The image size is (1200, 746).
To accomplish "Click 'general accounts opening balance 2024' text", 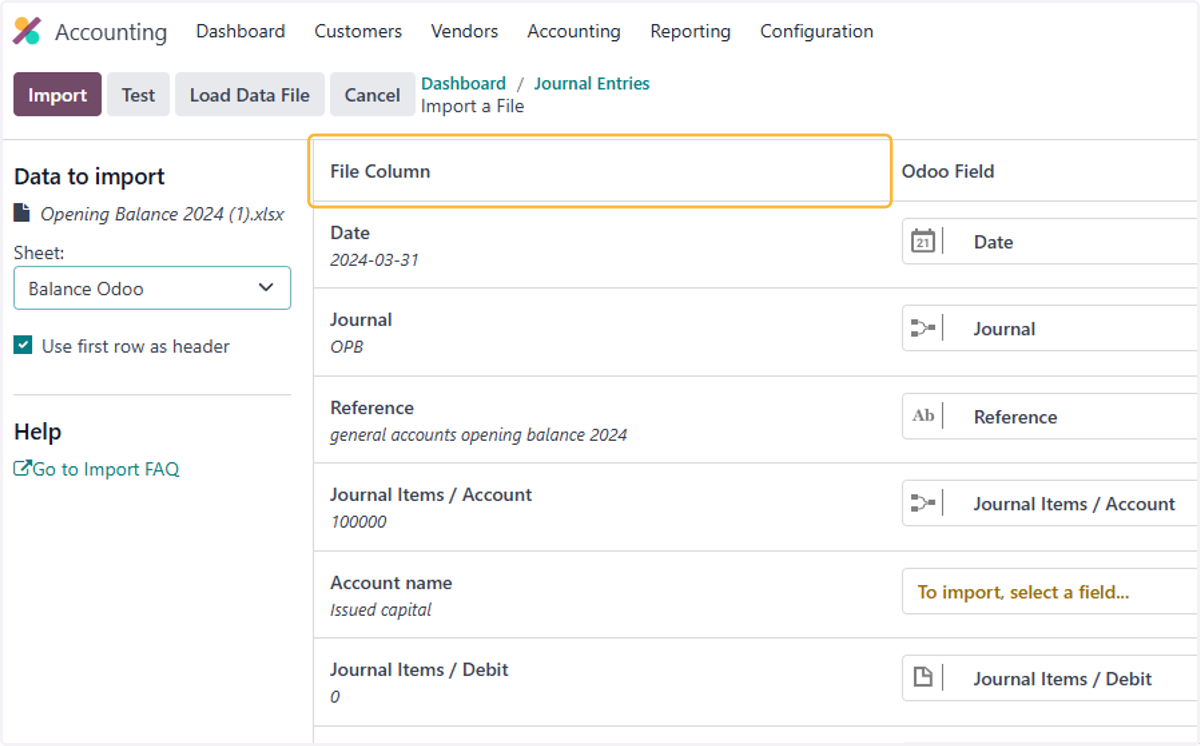I will [x=479, y=435].
